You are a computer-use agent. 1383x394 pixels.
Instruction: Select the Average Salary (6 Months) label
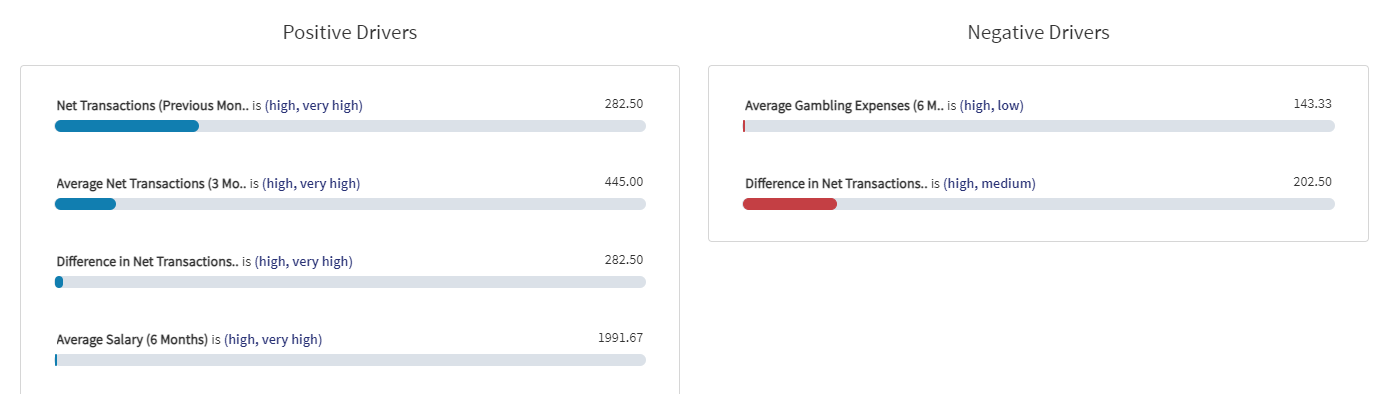(132, 339)
